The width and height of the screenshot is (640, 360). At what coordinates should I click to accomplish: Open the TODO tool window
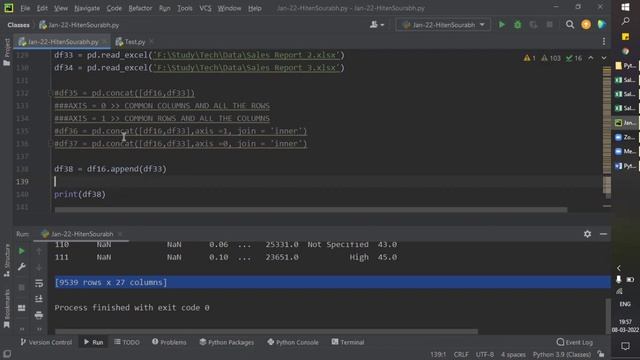click(x=127, y=342)
